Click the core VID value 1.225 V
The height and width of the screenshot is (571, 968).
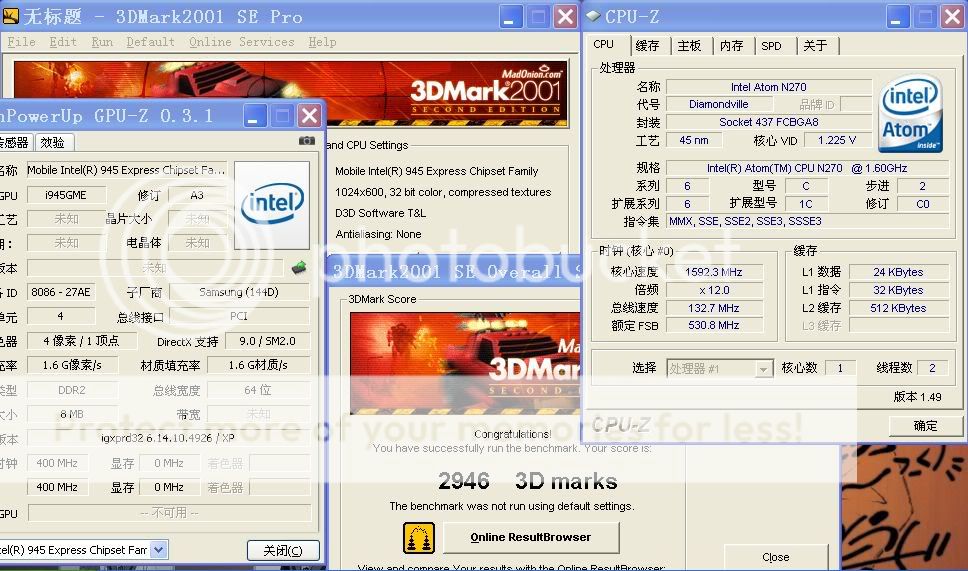coord(837,140)
